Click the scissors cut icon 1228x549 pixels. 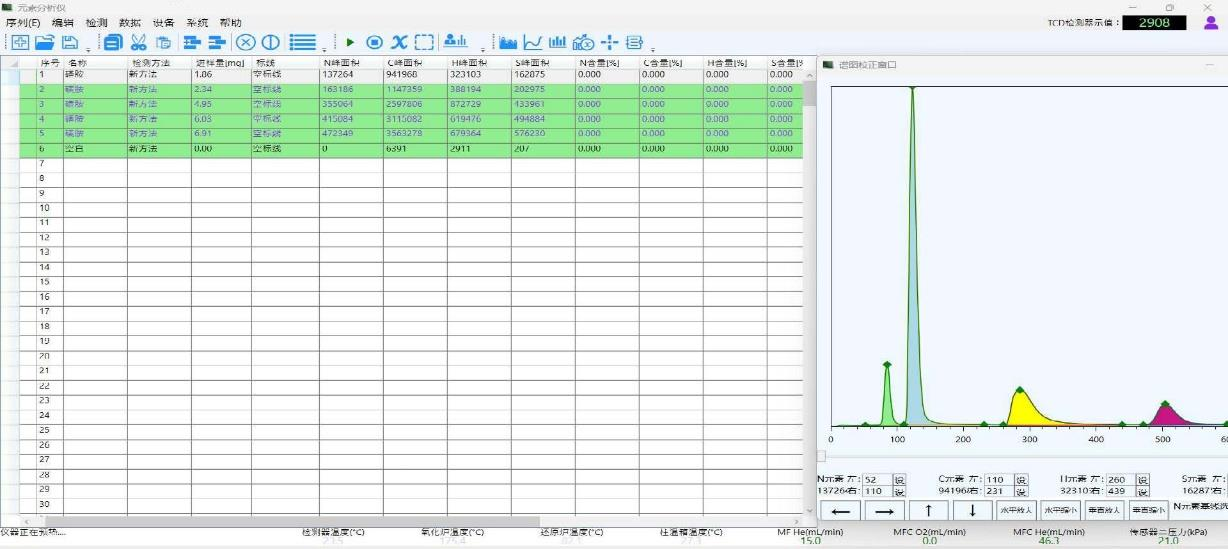138,42
